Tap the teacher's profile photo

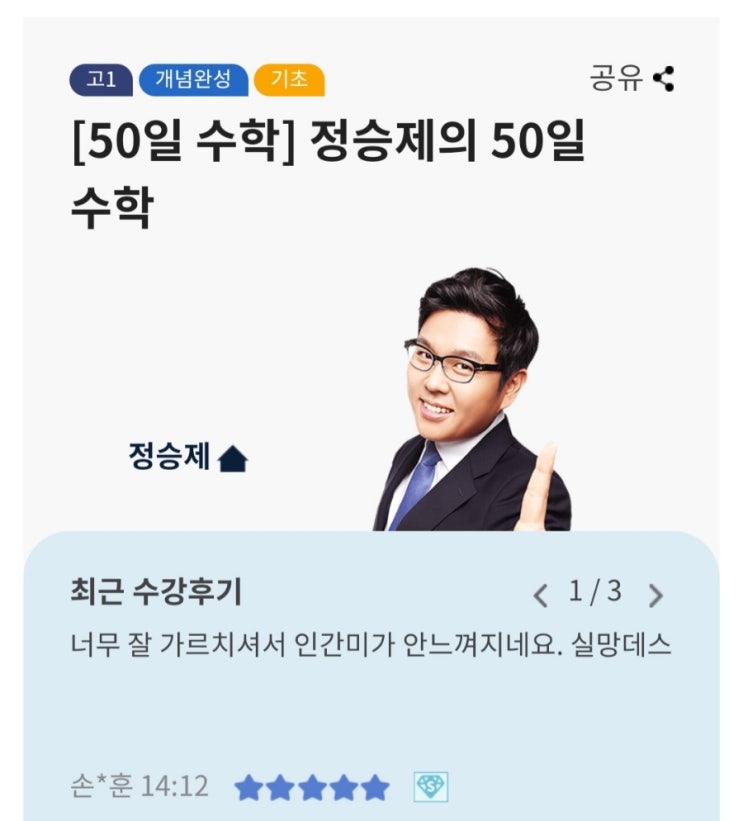pyautogui.click(x=472, y=400)
